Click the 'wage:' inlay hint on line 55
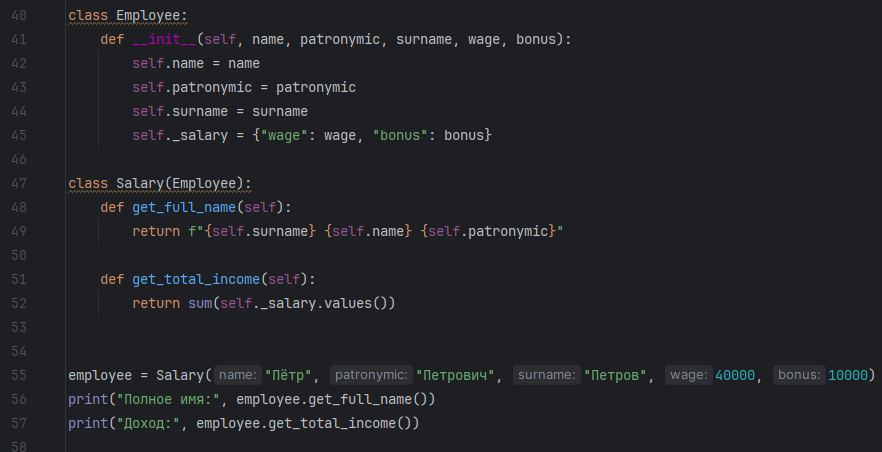 click(x=689, y=375)
